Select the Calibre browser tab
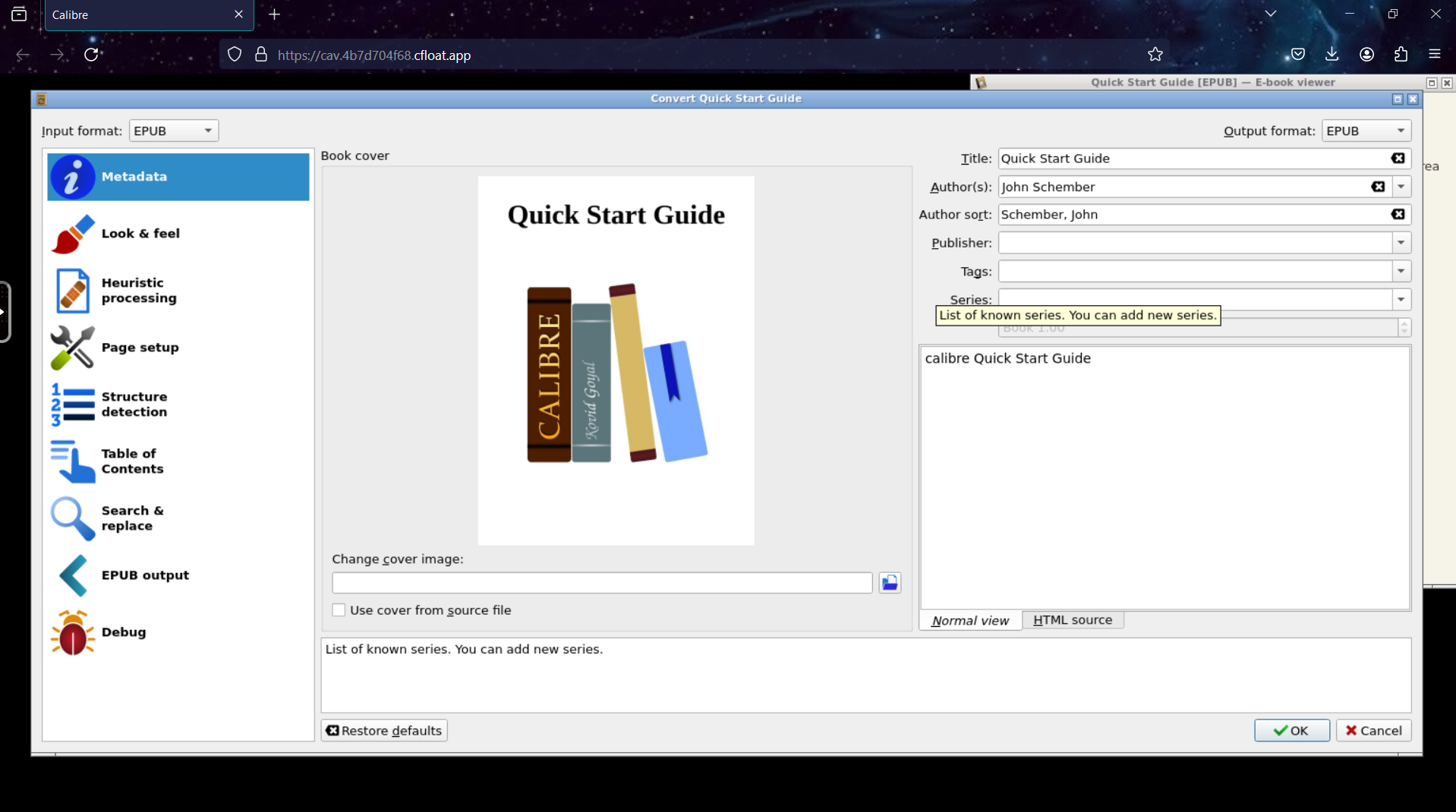This screenshot has height=812, width=1456. point(149,14)
